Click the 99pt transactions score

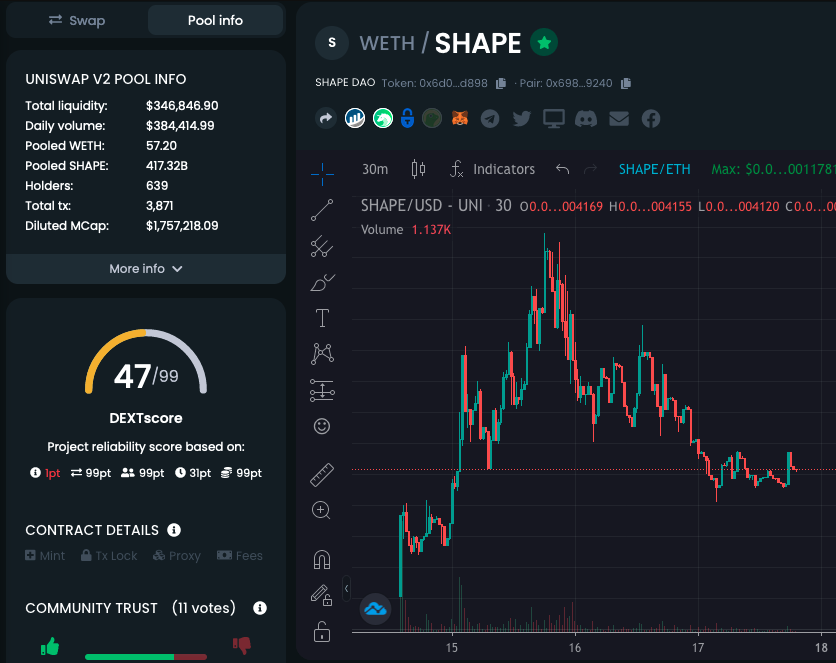pyautogui.click(x=91, y=473)
